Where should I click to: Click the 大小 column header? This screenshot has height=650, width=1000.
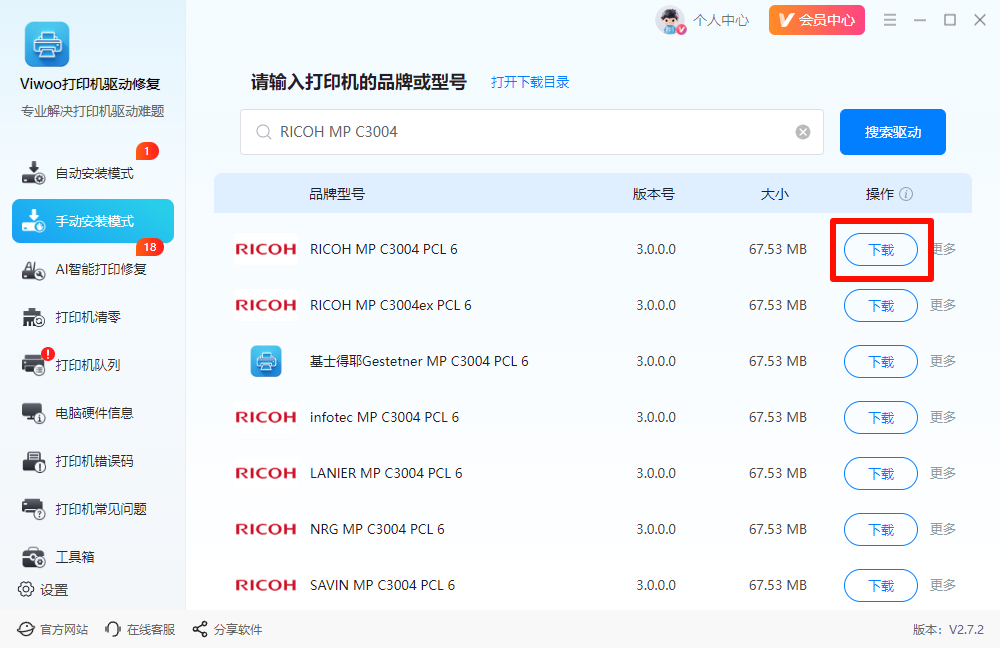(x=775, y=194)
